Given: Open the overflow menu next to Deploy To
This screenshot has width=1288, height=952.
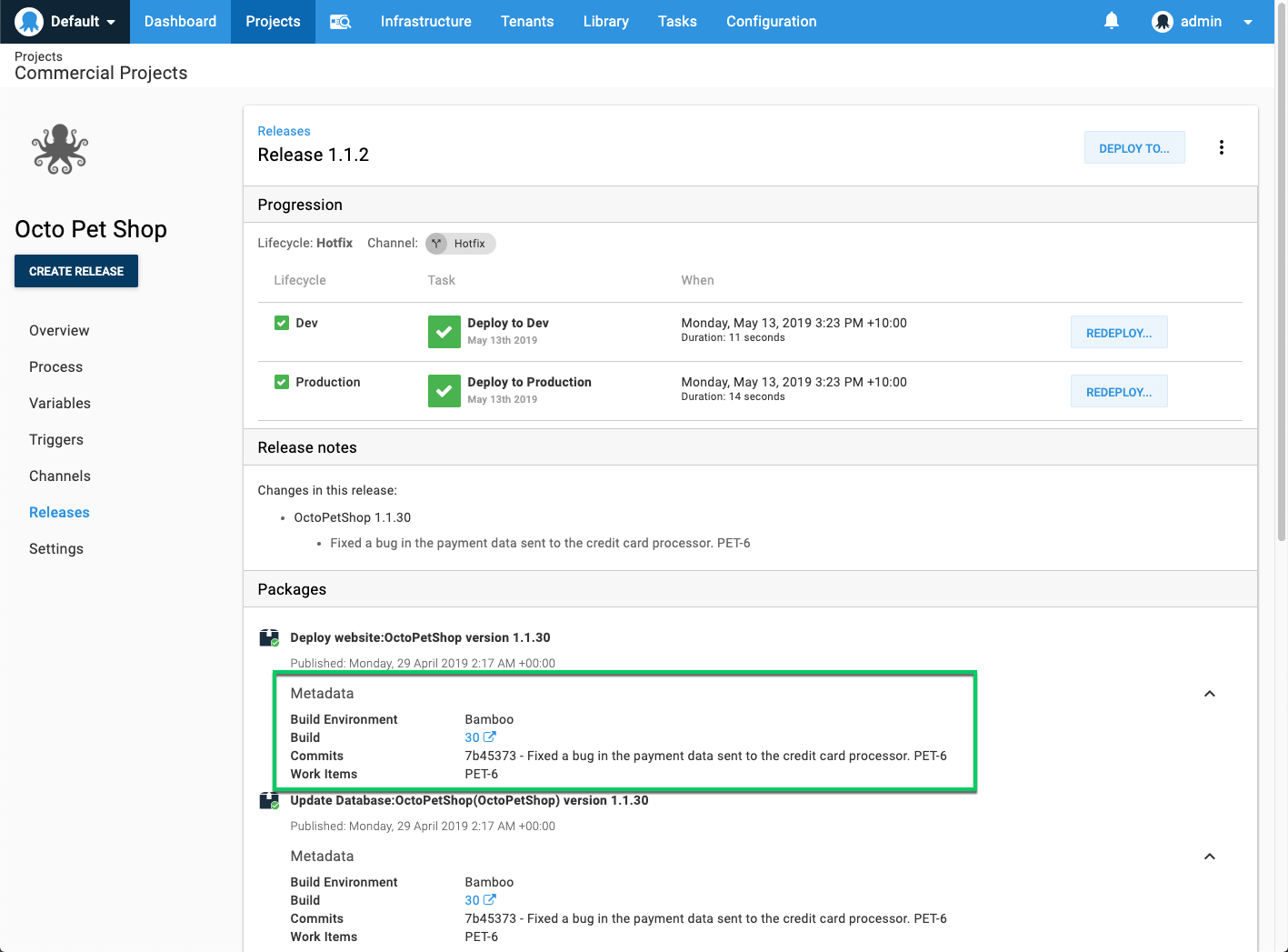Looking at the screenshot, I should 1222,146.
